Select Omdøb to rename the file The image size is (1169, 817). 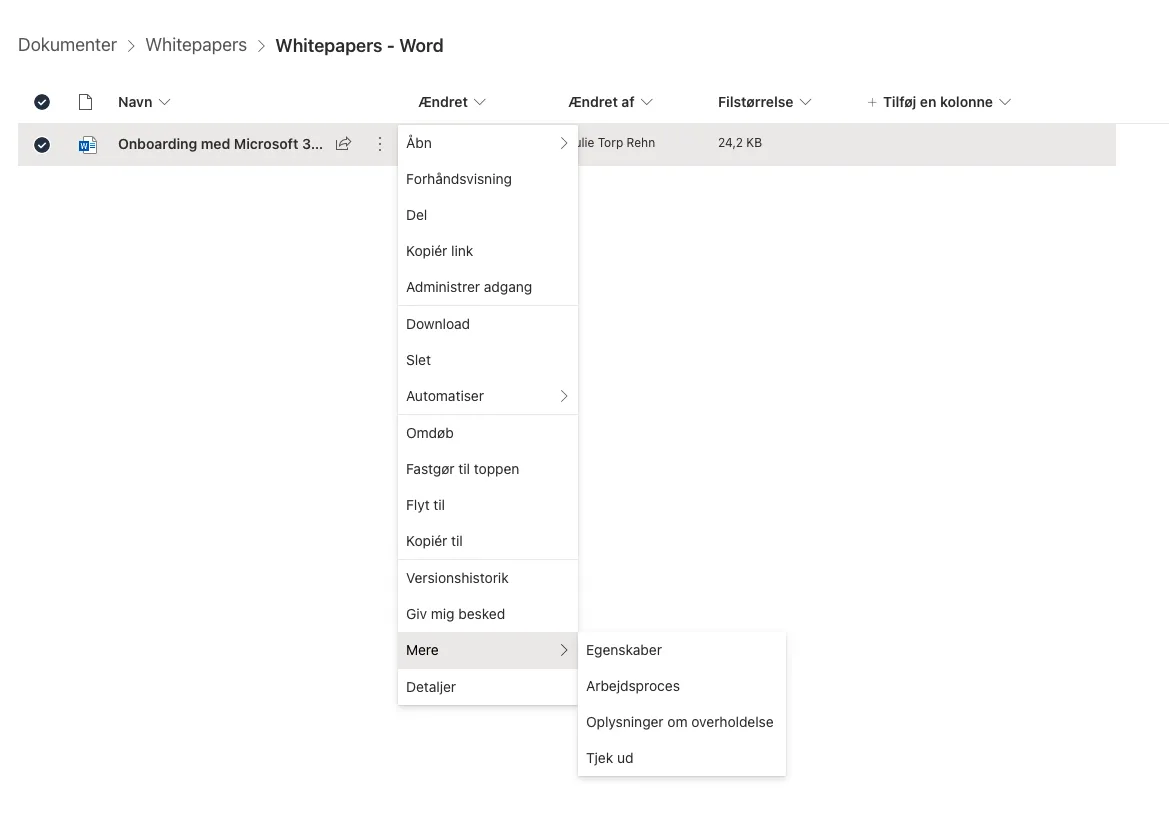coord(488,433)
